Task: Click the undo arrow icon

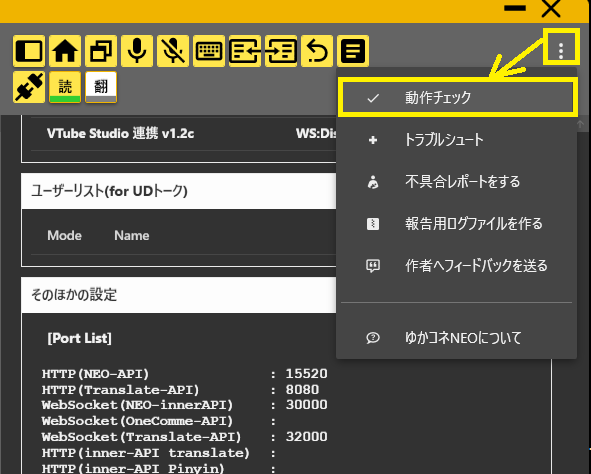Action: pos(317,51)
